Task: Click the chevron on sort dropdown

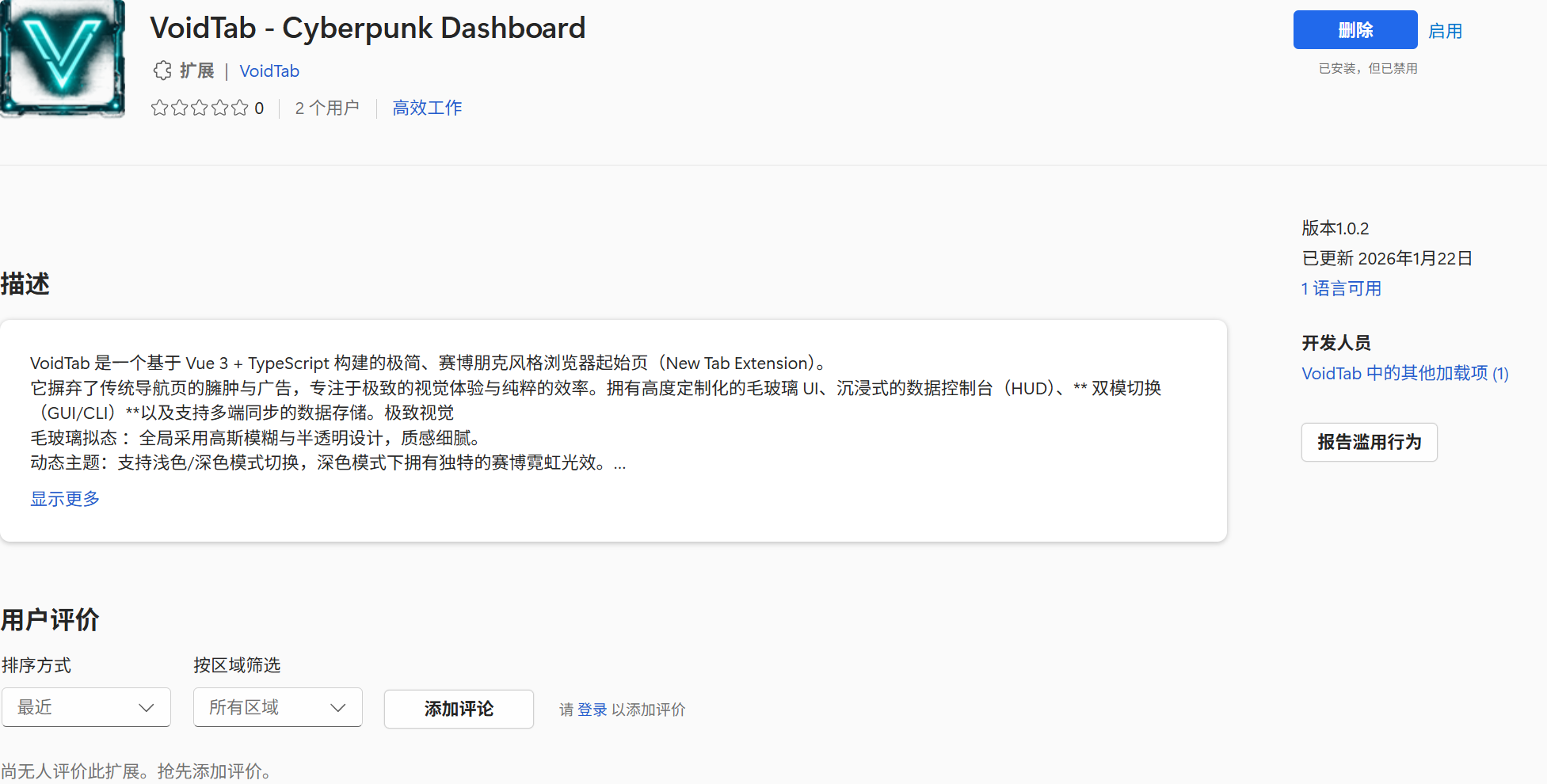Action: [x=147, y=708]
